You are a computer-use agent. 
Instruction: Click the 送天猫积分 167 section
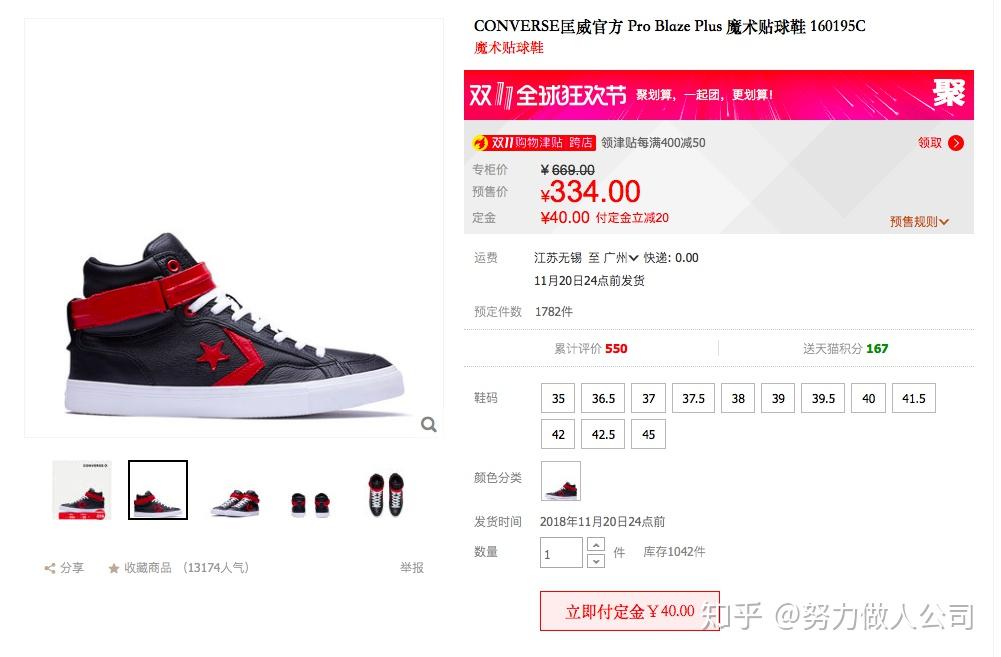[845, 348]
